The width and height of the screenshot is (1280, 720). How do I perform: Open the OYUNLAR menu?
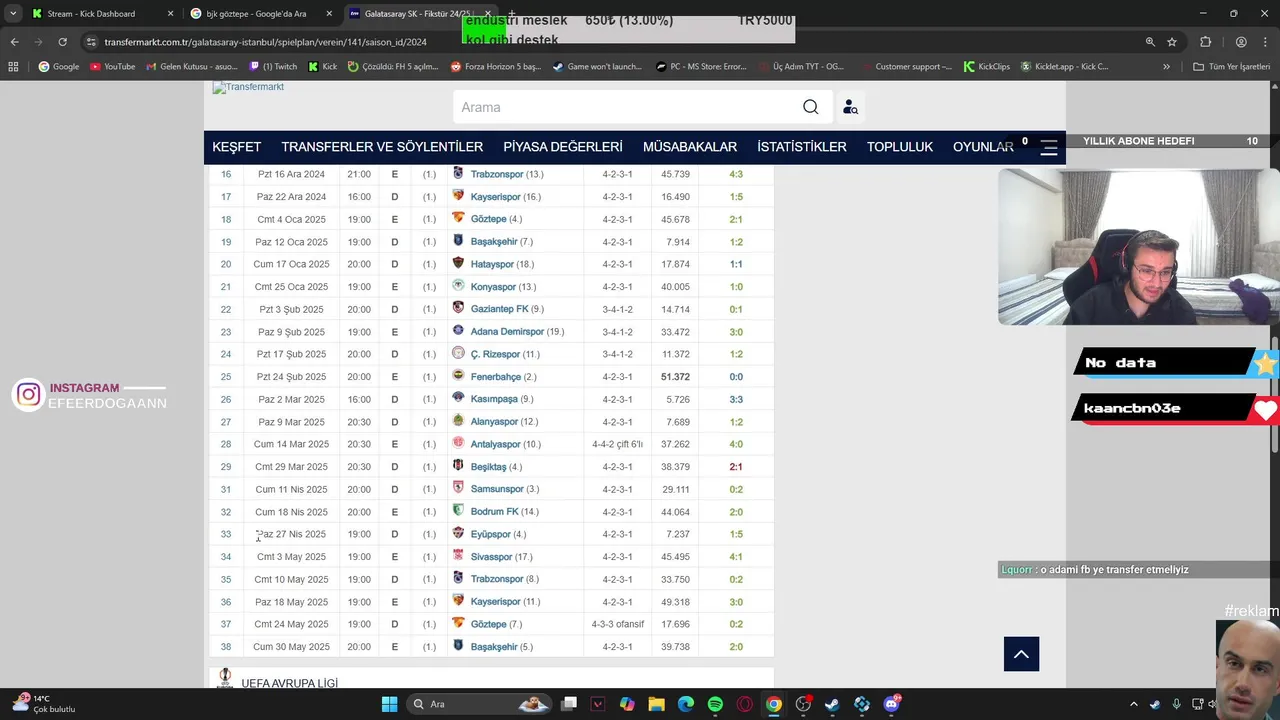[983, 147]
